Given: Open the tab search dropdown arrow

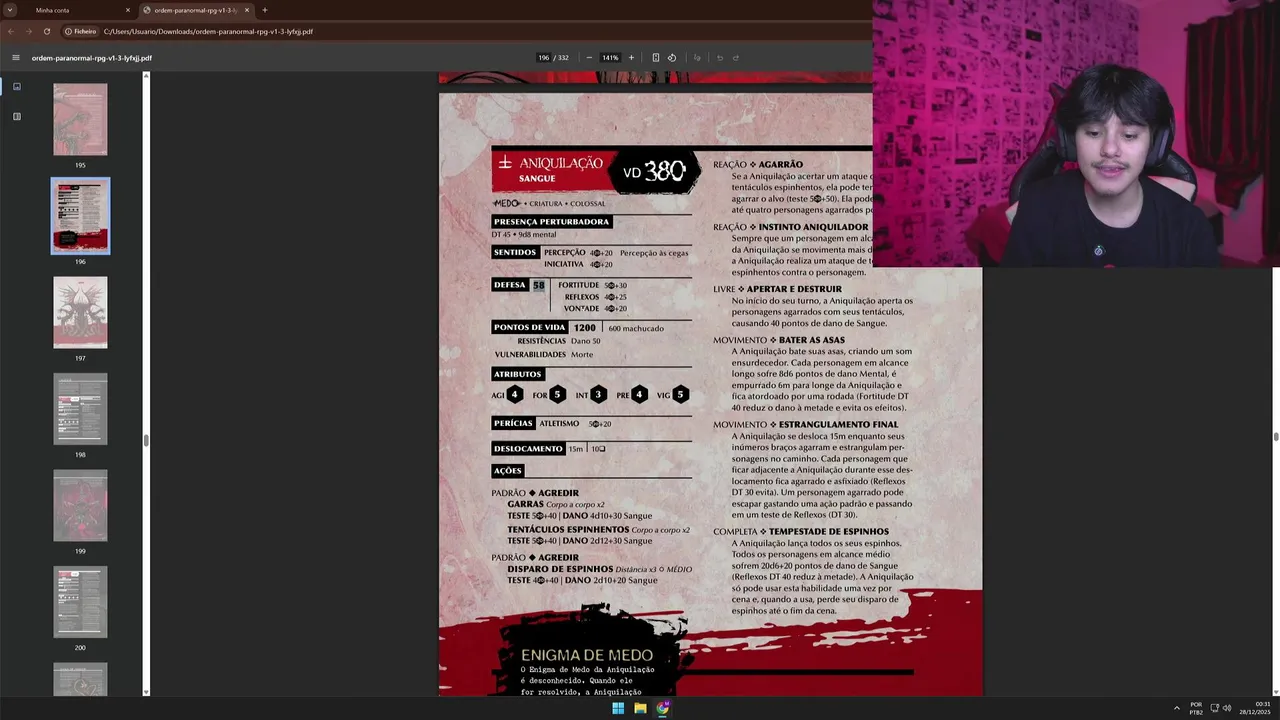Looking at the screenshot, I should click(x=10, y=10).
